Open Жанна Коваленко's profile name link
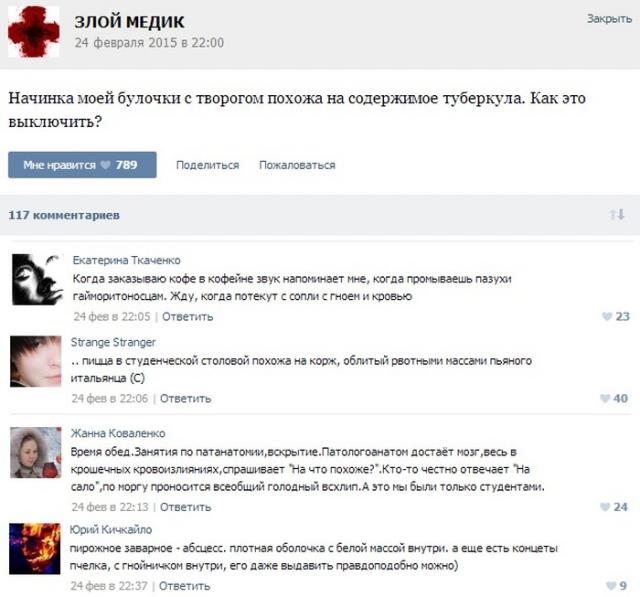This screenshot has width=640, height=597. tap(118, 433)
